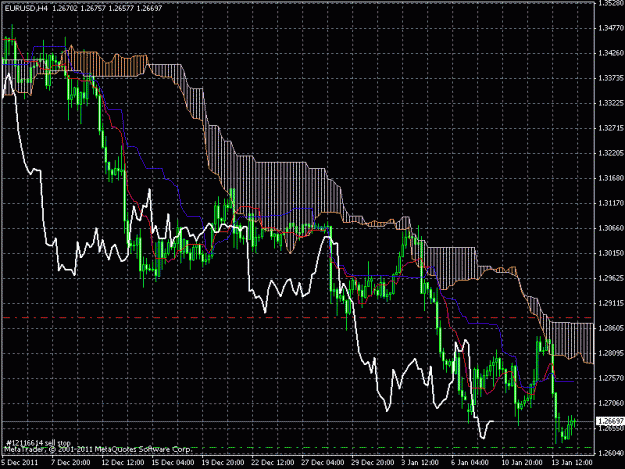
Task: Select the 1.28605 price scale value
Action: click(x=611, y=328)
